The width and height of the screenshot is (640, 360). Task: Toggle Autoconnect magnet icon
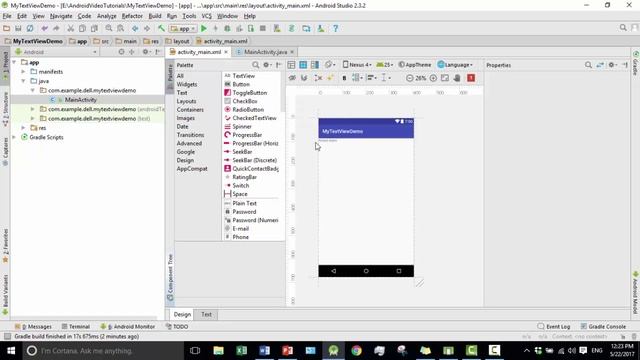coord(304,78)
